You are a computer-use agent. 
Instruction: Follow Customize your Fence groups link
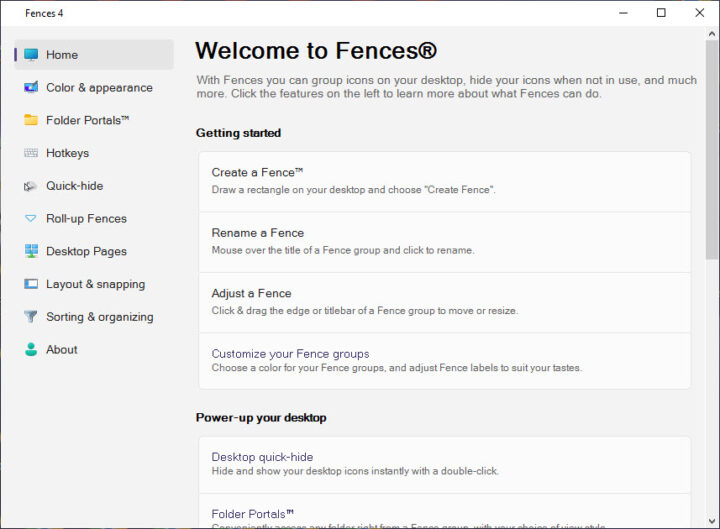pos(290,354)
